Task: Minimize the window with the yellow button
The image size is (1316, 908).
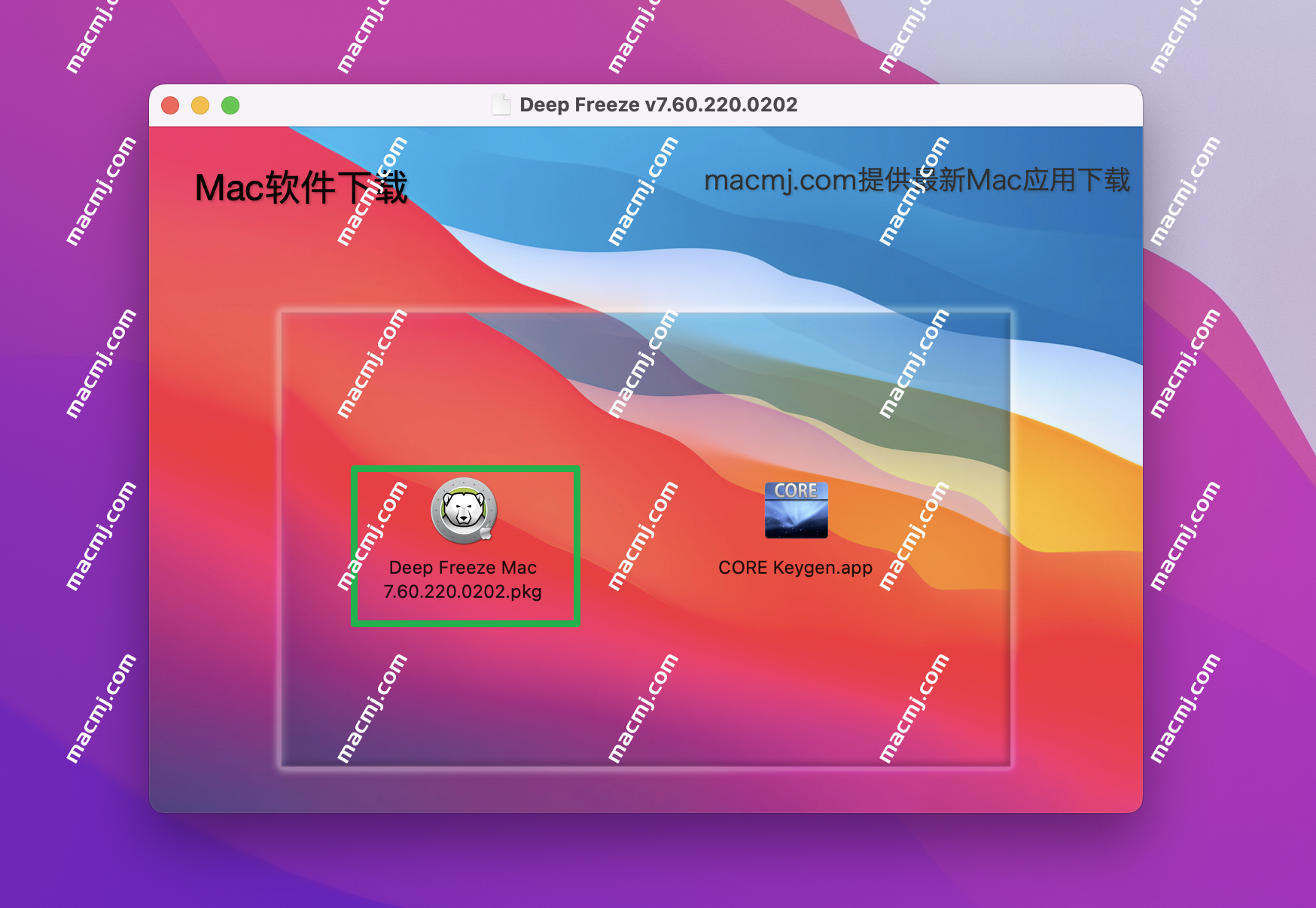Action: click(x=200, y=105)
